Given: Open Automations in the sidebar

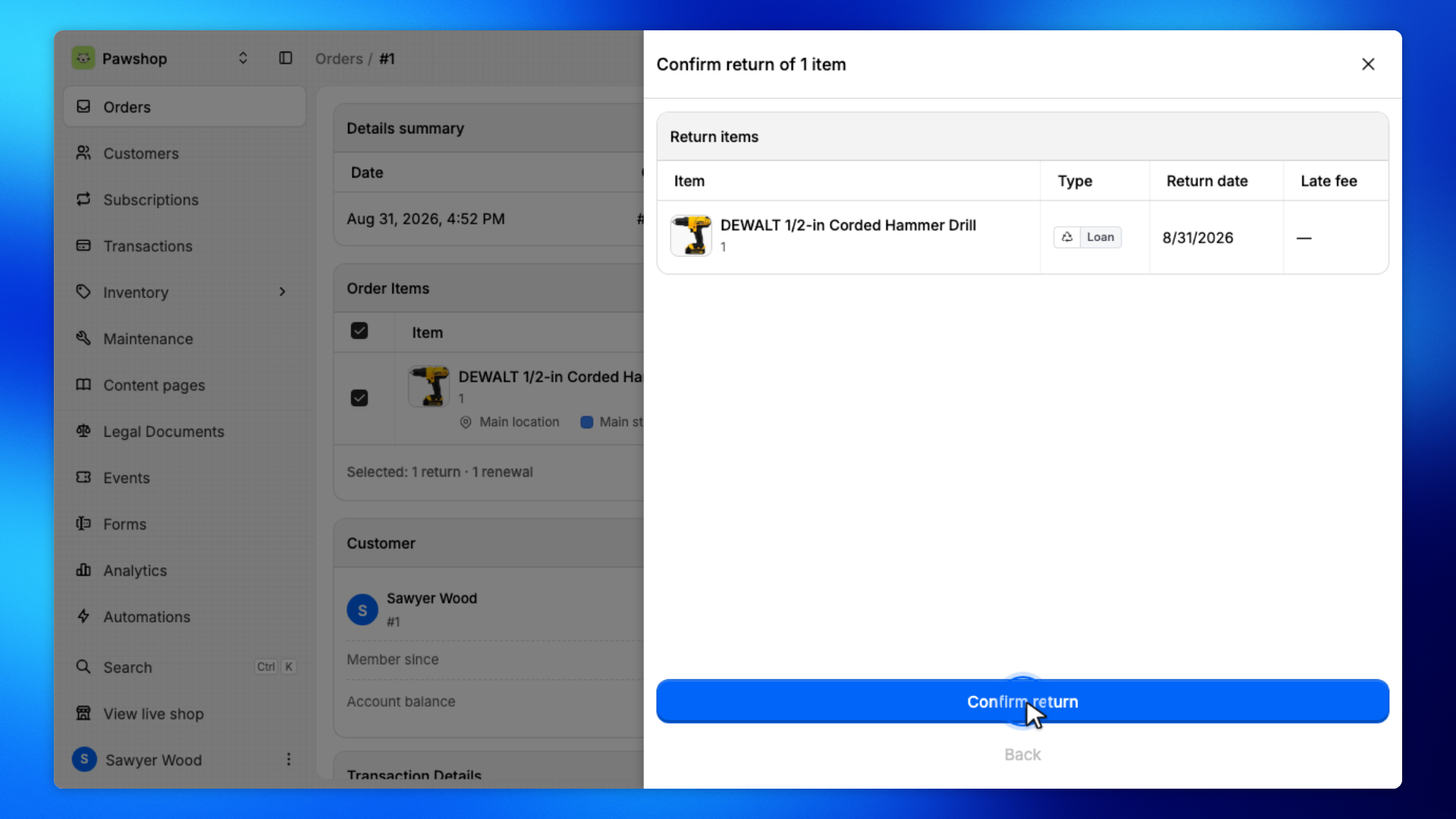Looking at the screenshot, I should [x=185, y=617].
